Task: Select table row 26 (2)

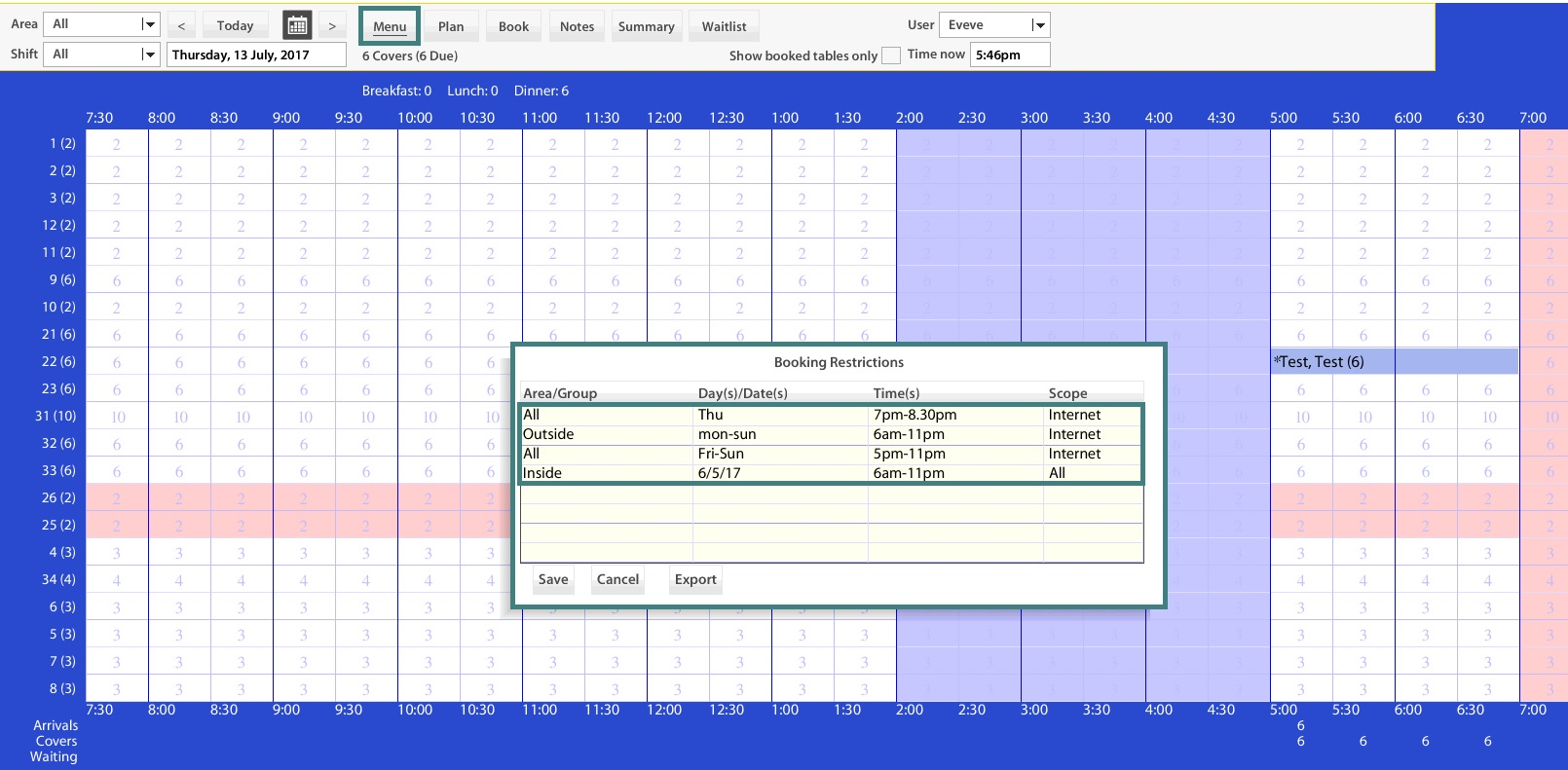Action: pyautogui.click(x=58, y=497)
